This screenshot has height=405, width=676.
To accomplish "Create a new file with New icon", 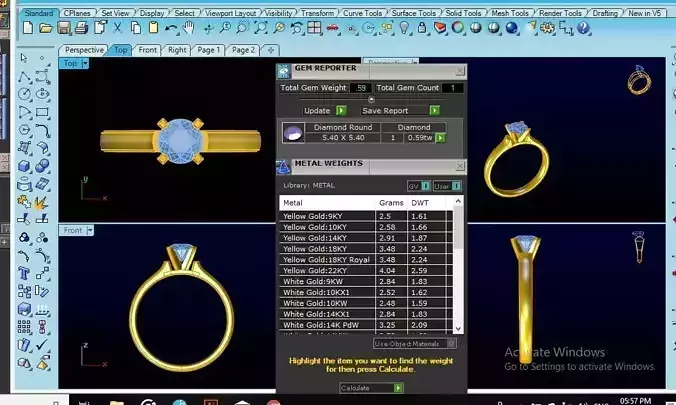I will point(28,28).
